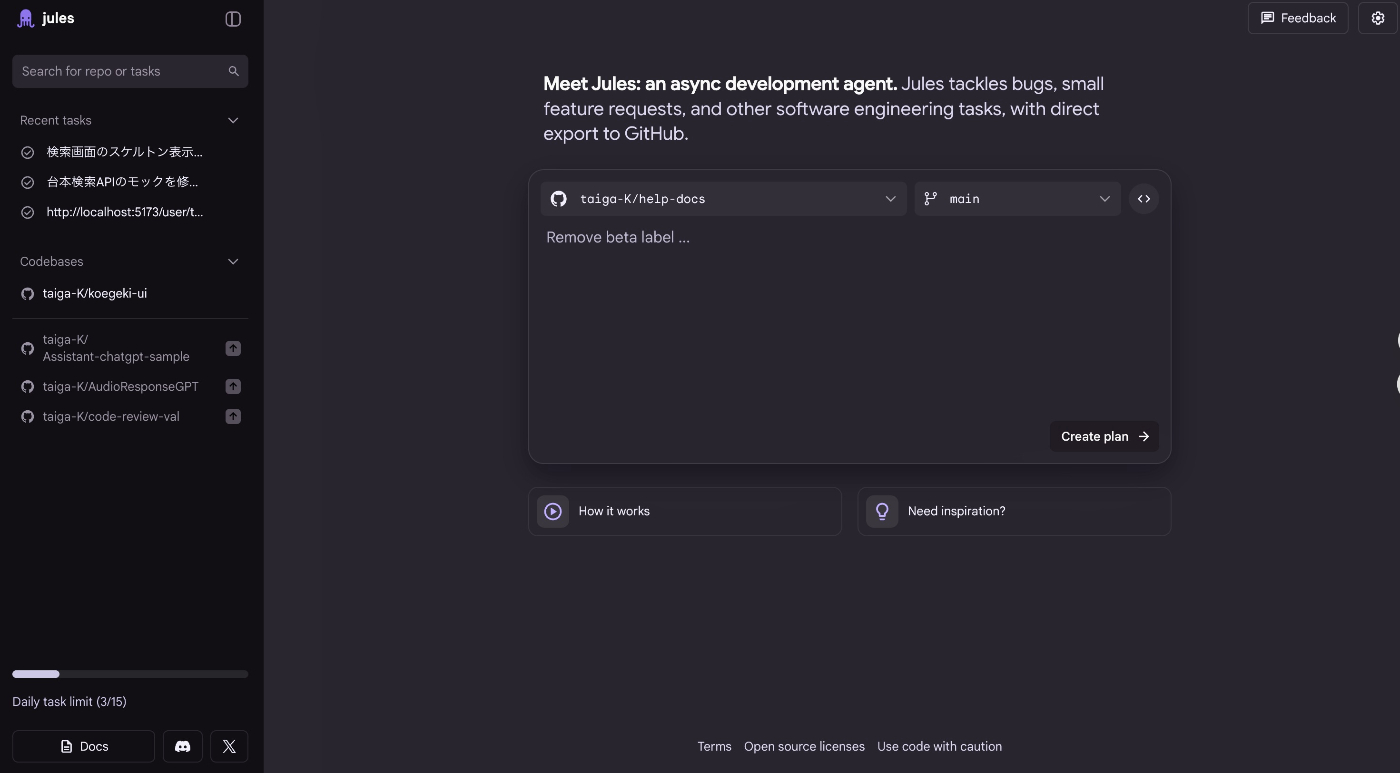This screenshot has height=773, width=1400.
Task: Click the daily task limit progress bar
Action: click(130, 674)
